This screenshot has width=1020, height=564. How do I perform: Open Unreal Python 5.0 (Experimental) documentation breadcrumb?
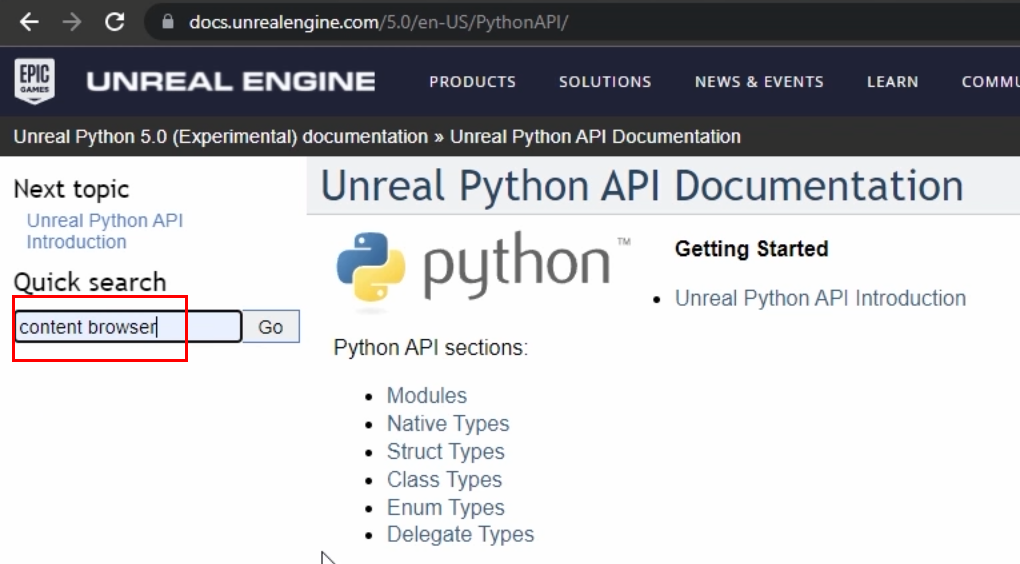[221, 137]
